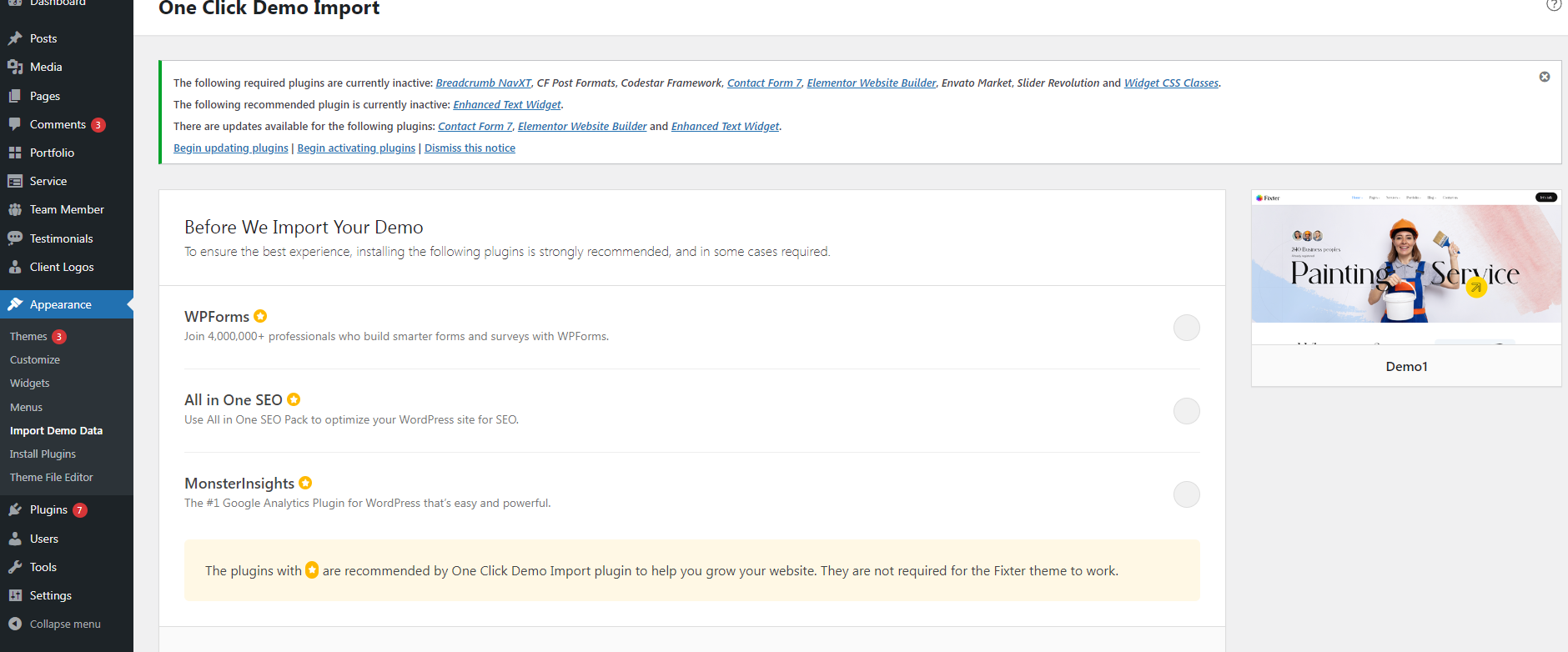1568x652 pixels.
Task: Click the Settings sliders icon
Action: [15, 595]
